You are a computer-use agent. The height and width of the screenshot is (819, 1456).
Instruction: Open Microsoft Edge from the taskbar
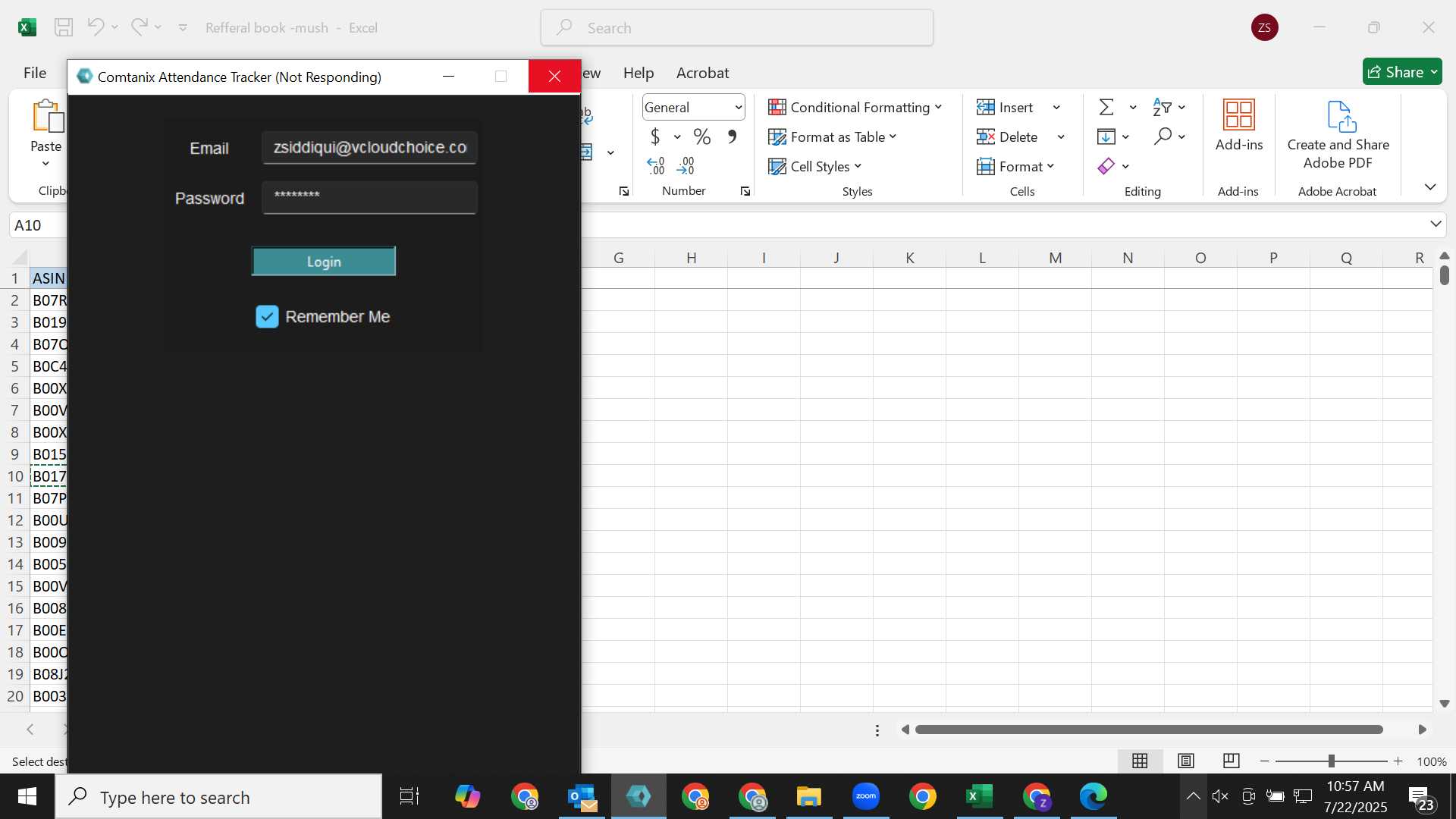pyautogui.click(x=1094, y=796)
